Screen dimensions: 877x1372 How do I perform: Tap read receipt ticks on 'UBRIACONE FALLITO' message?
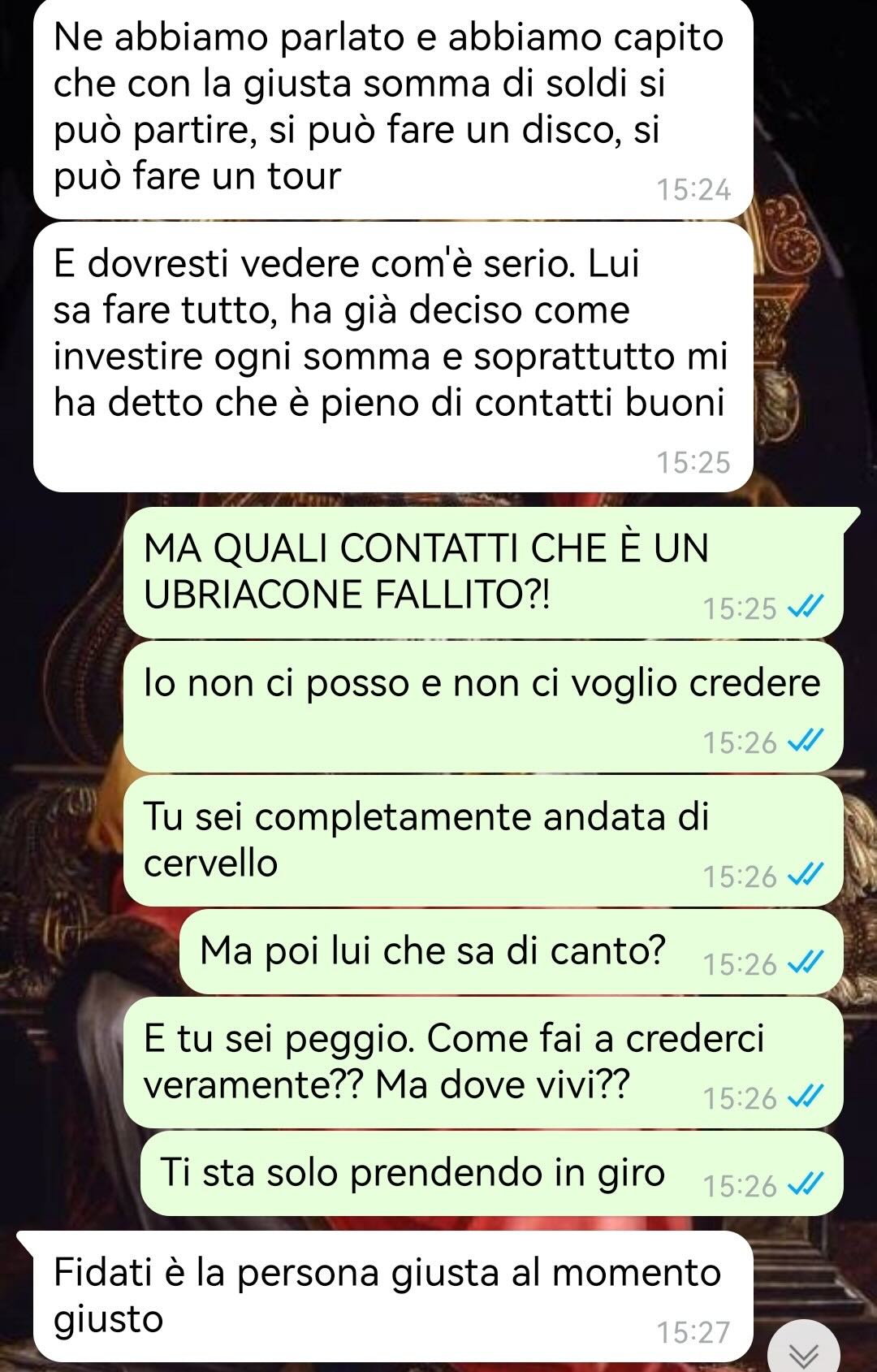(x=807, y=608)
